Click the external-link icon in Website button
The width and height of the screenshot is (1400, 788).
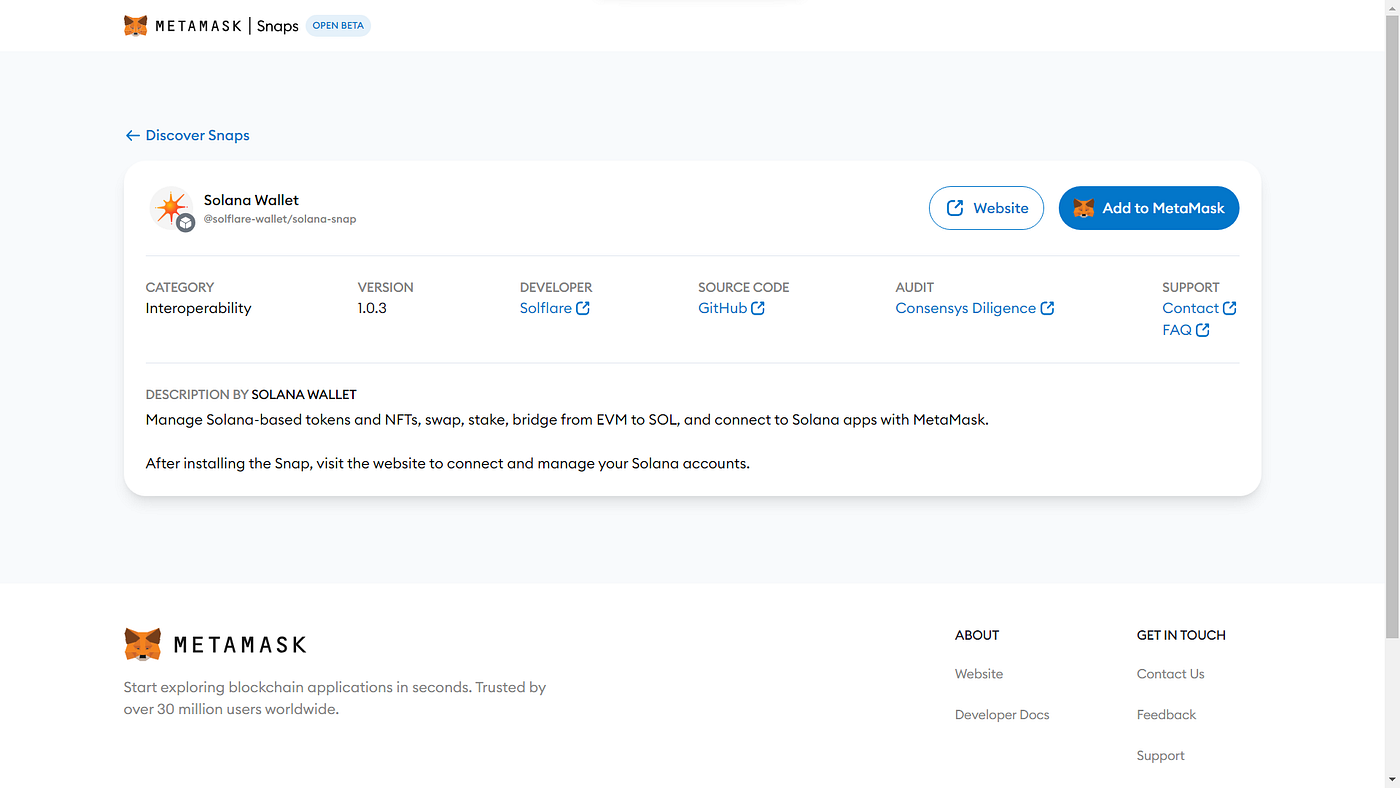tap(955, 208)
